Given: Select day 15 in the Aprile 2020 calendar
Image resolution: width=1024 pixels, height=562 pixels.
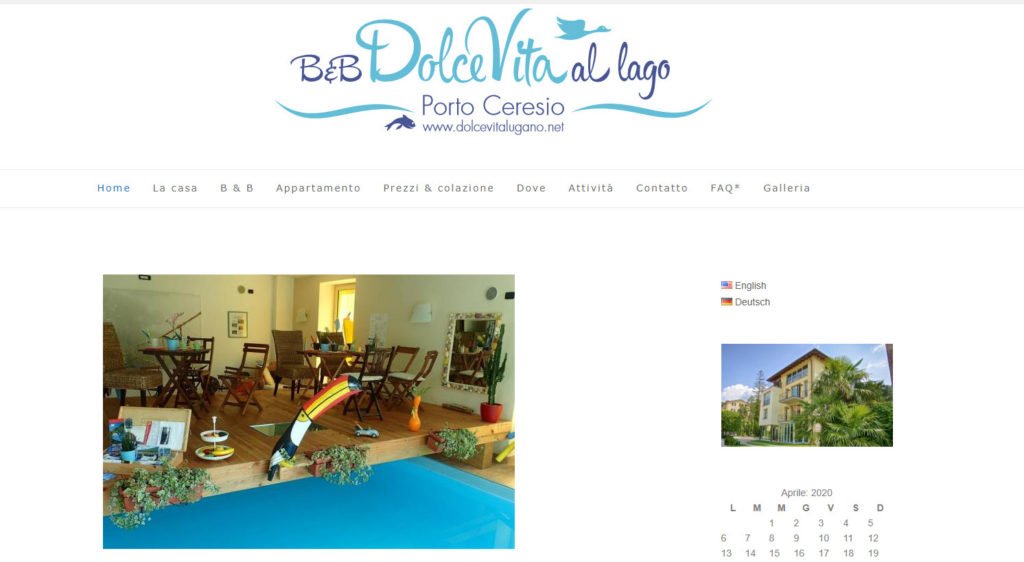Looking at the screenshot, I should click(x=774, y=553).
